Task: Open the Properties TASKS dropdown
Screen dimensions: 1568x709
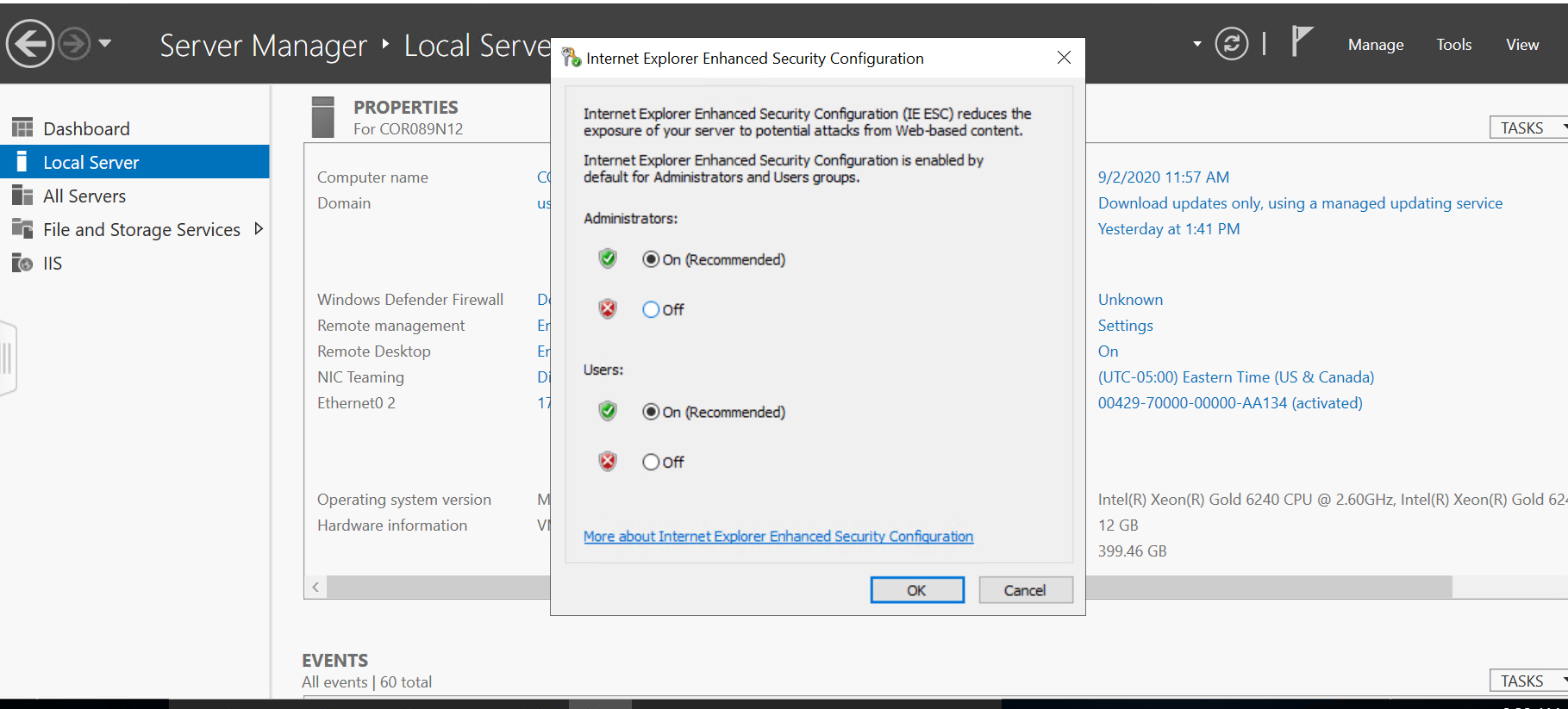Action: [1528, 127]
